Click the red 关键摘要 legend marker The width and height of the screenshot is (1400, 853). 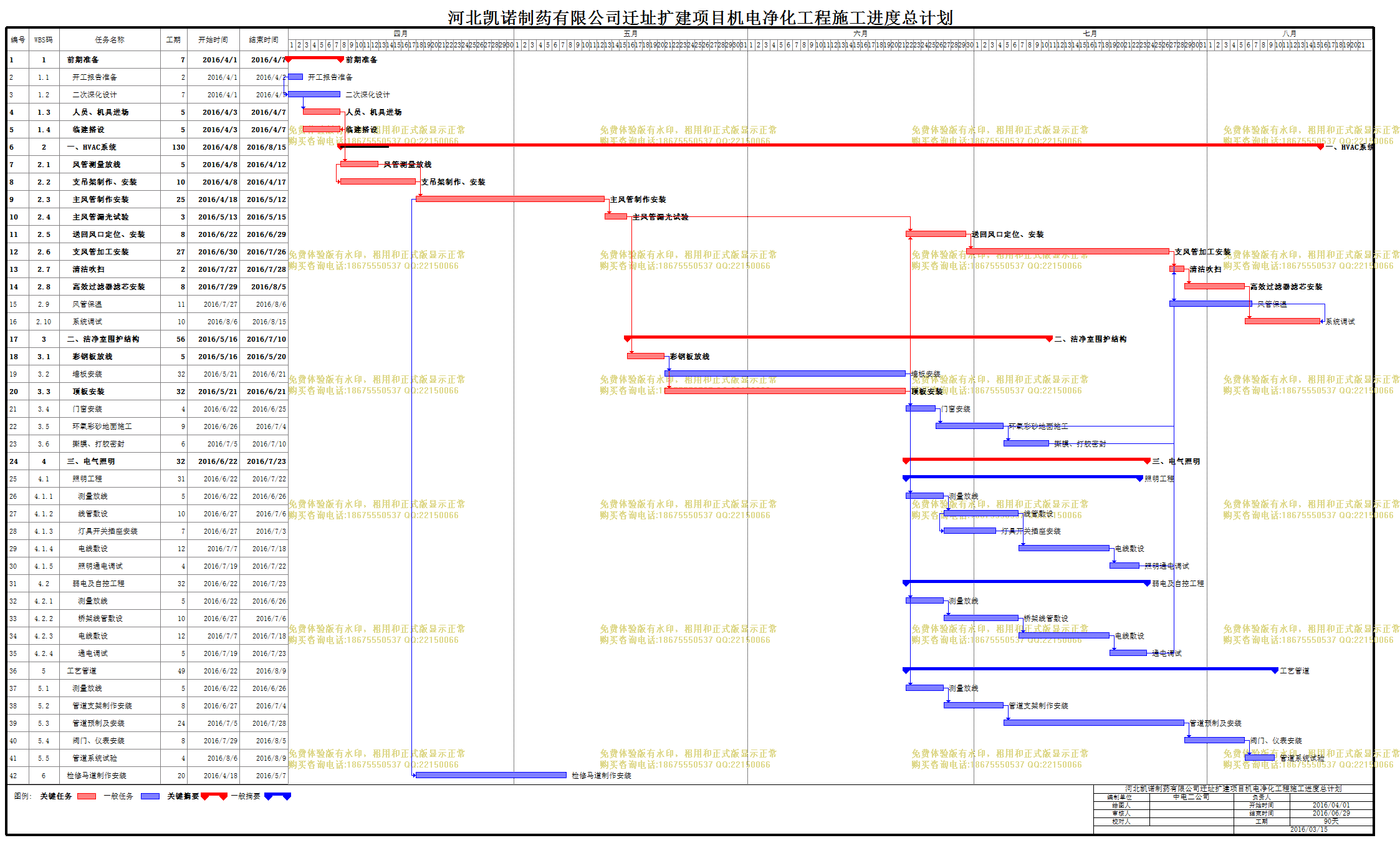tap(214, 796)
